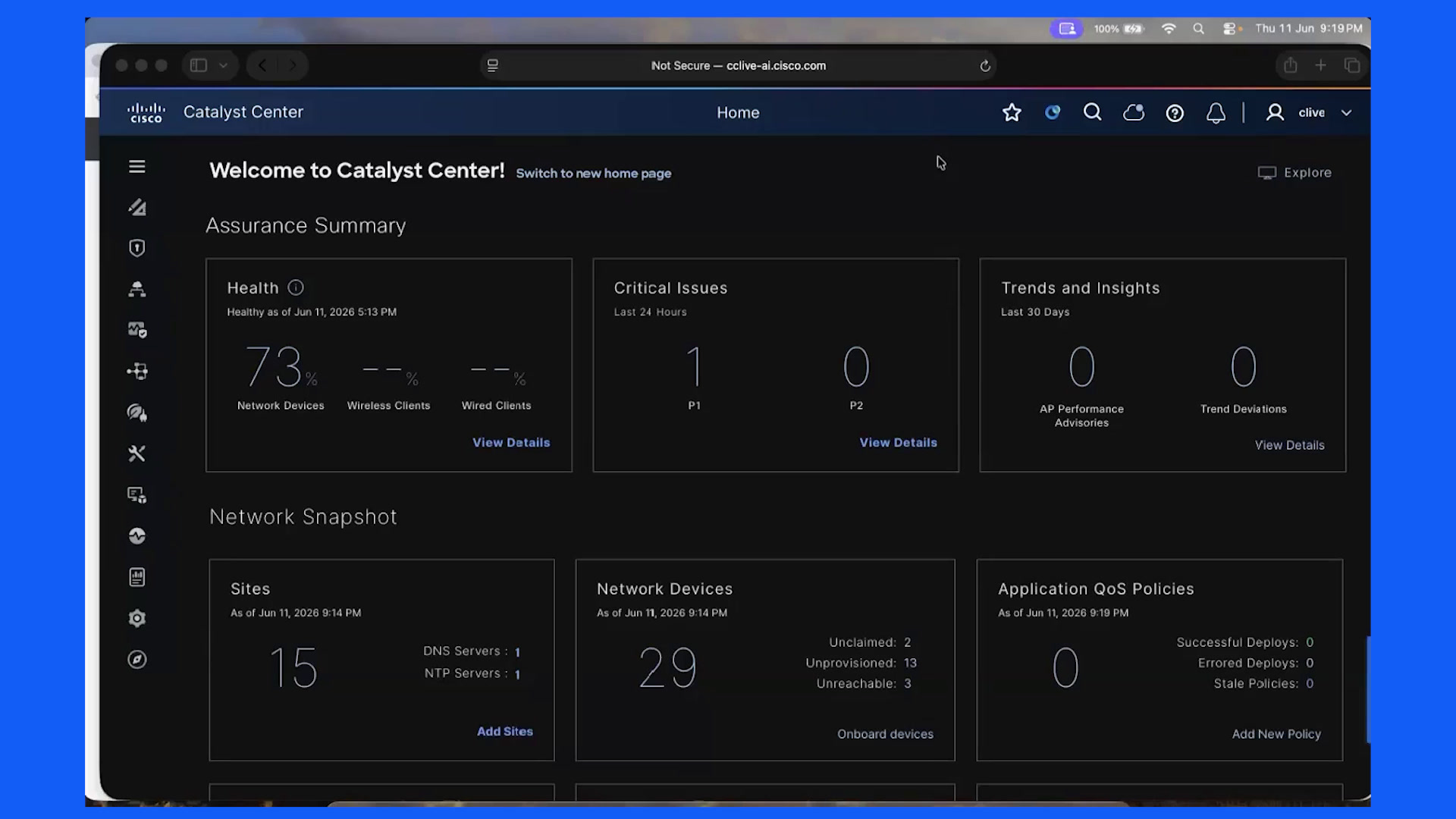Open the Workflows sidebar icon
The image size is (1456, 819).
136,372
